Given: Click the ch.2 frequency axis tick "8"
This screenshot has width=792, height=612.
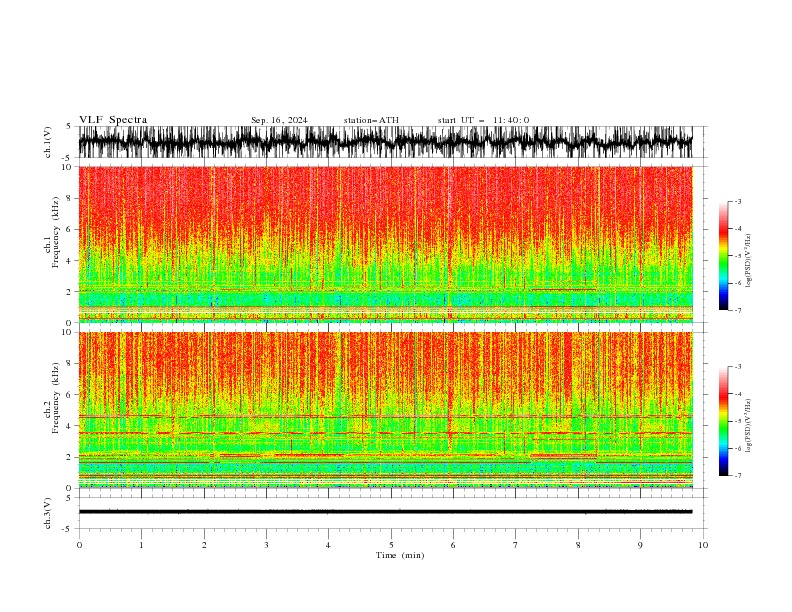Looking at the screenshot, I should point(69,364).
